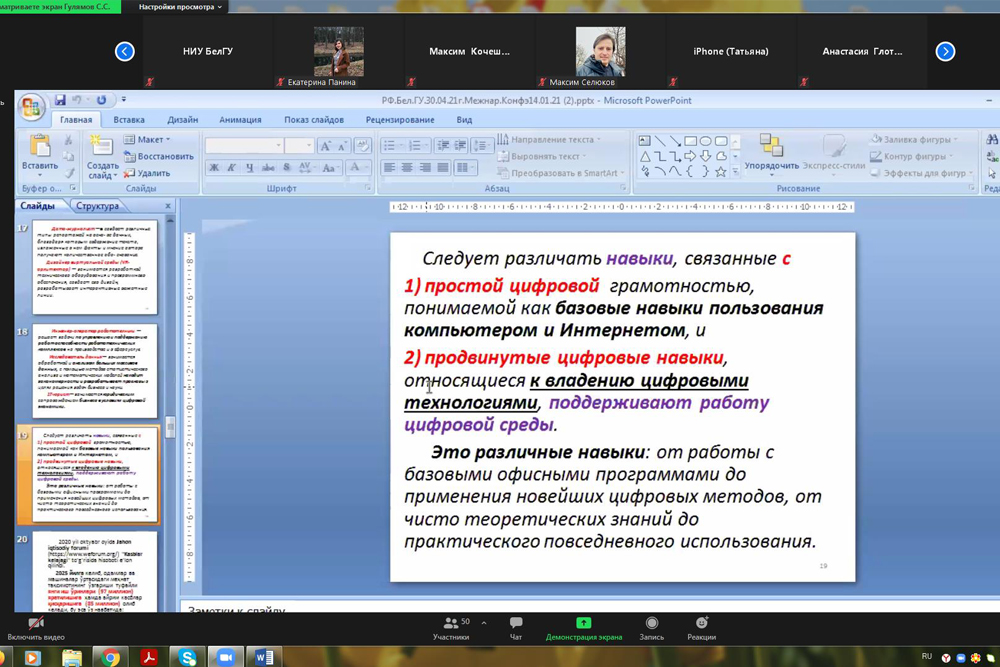Click the PowerPoint Office button
This screenshot has width=1000, height=667.
tap(31, 107)
